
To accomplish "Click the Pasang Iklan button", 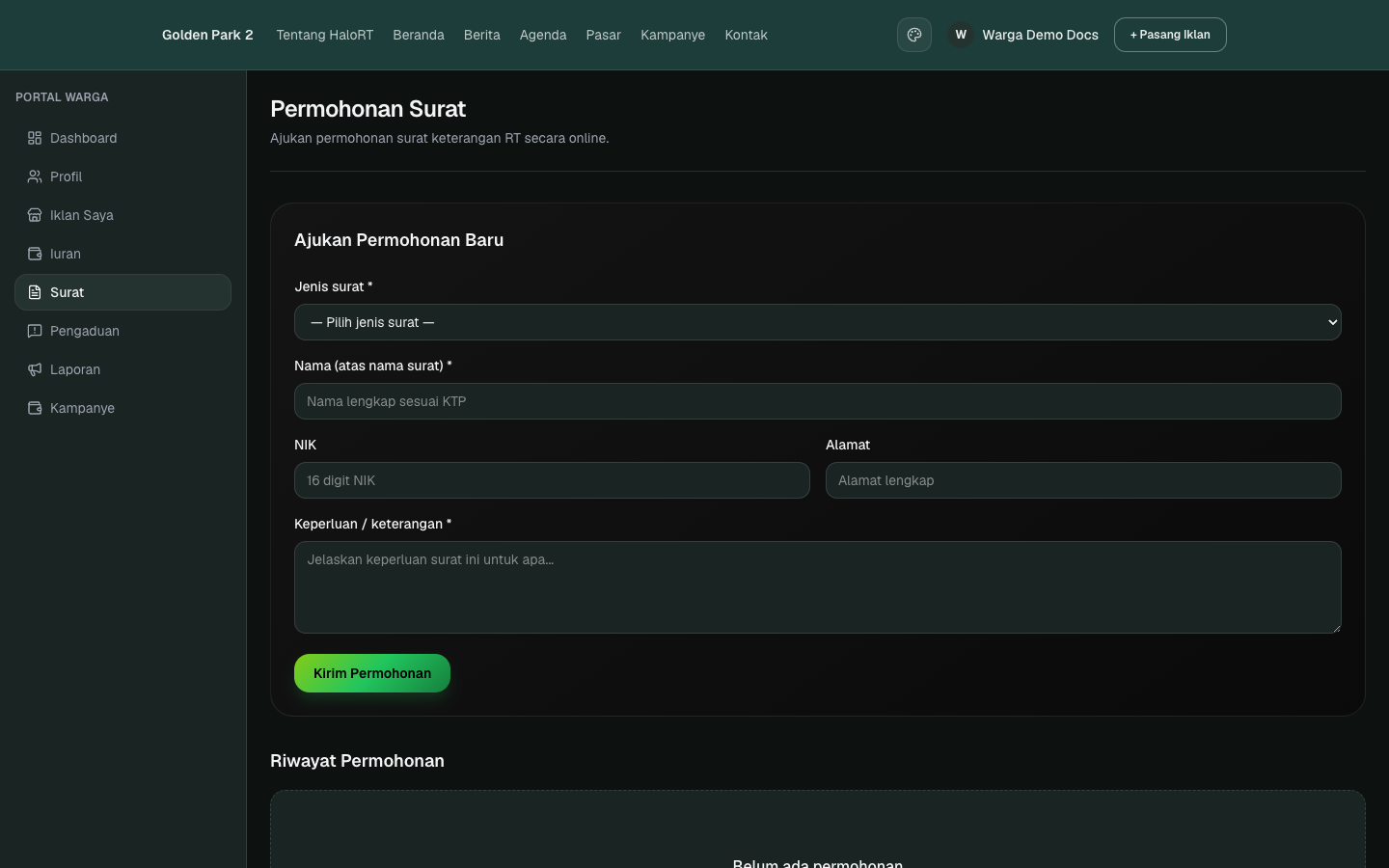I will click(1170, 35).
